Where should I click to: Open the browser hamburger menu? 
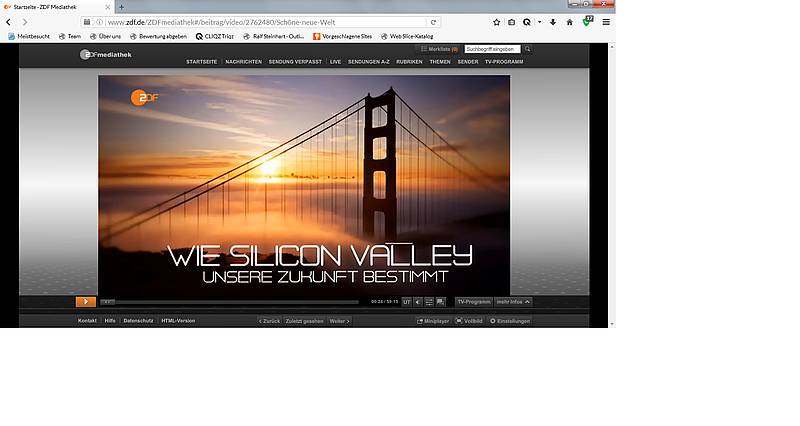click(x=606, y=22)
